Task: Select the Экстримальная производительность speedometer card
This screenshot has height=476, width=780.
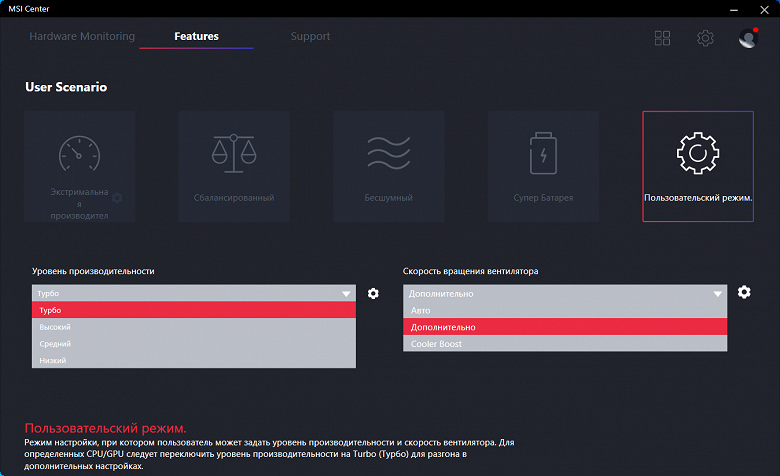Action: pyautogui.click(x=80, y=166)
